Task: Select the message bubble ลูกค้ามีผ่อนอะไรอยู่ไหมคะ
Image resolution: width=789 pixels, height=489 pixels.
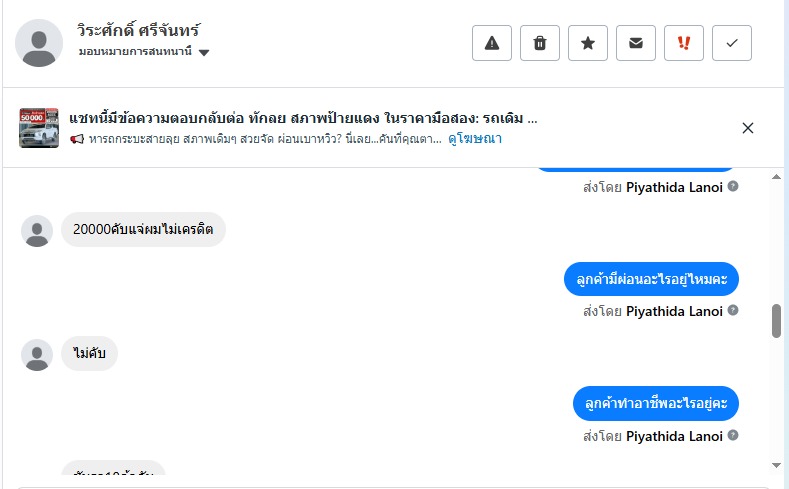Action: tap(651, 279)
